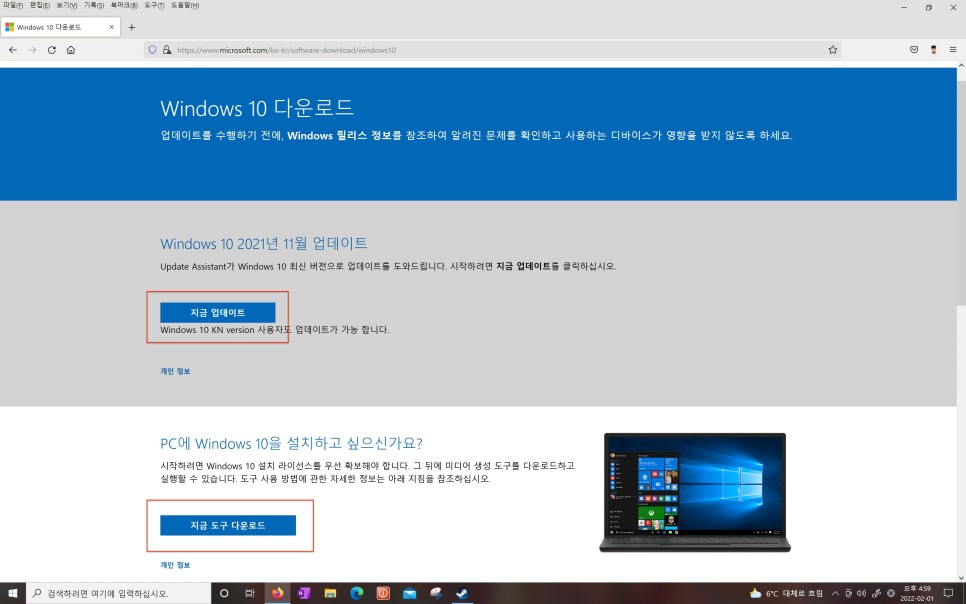966x604 pixels.
Task: Open the 편집(E) menu
Action: pyautogui.click(x=39, y=5)
